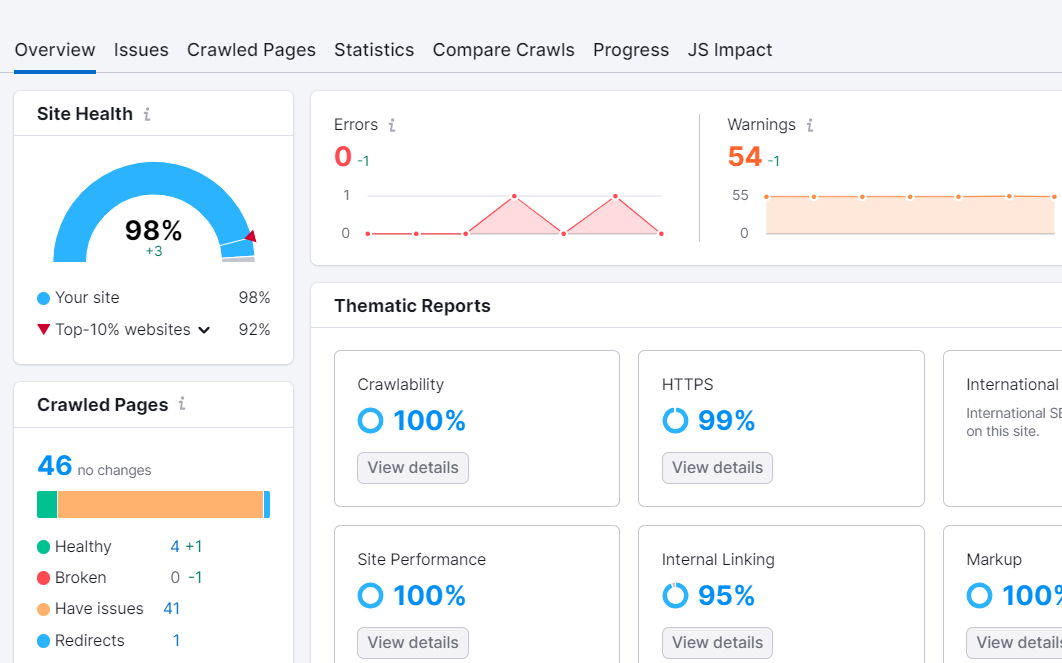Click the Warnings count of 54
1062x663 pixels.
(745, 157)
